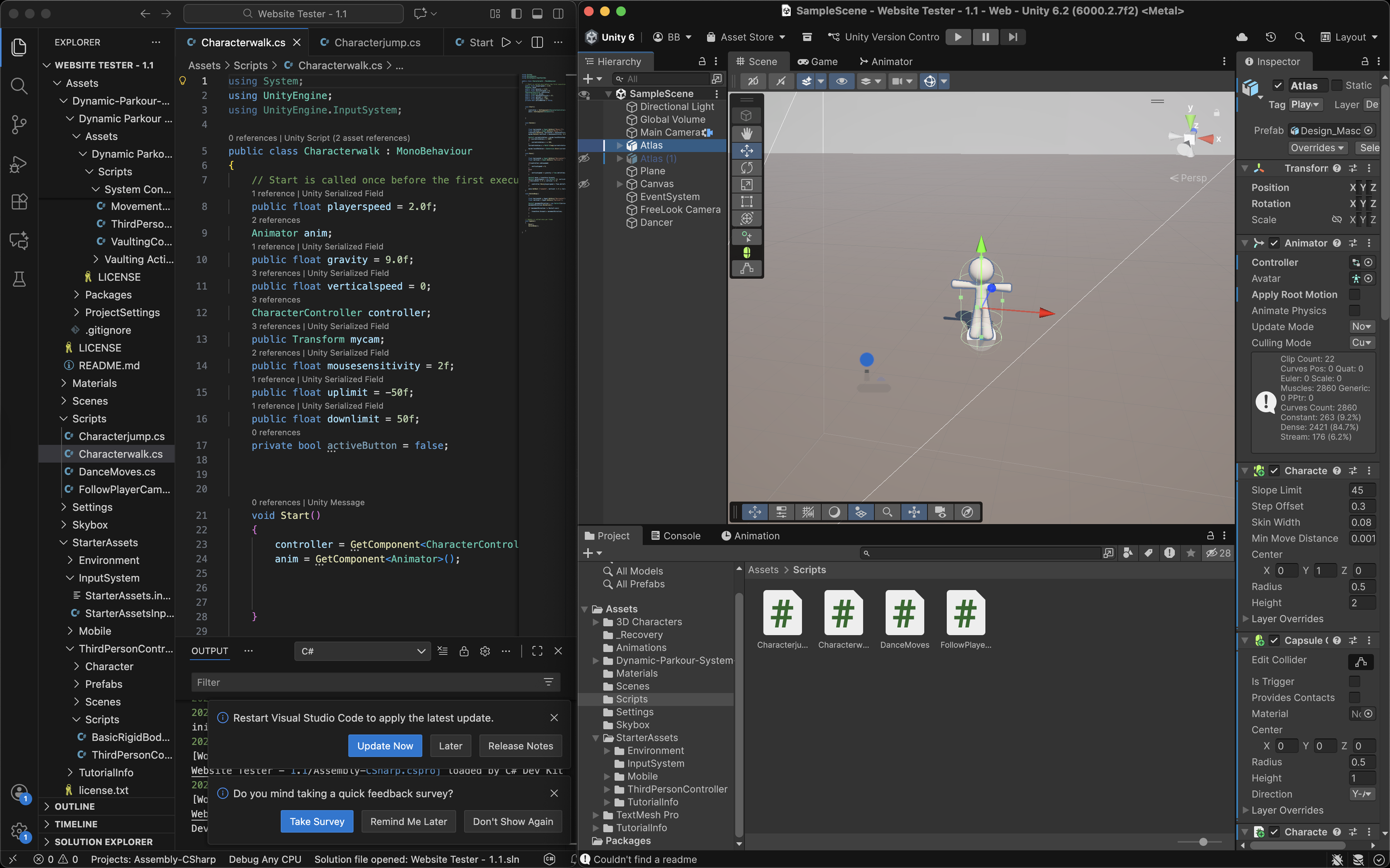Enable Apply Root Motion checkbox
The width and height of the screenshot is (1390, 868).
click(x=1354, y=295)
